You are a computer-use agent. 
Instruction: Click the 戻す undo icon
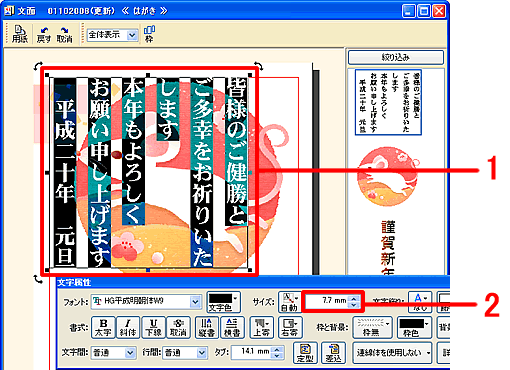pyautogui.click(x=43, y=35)
